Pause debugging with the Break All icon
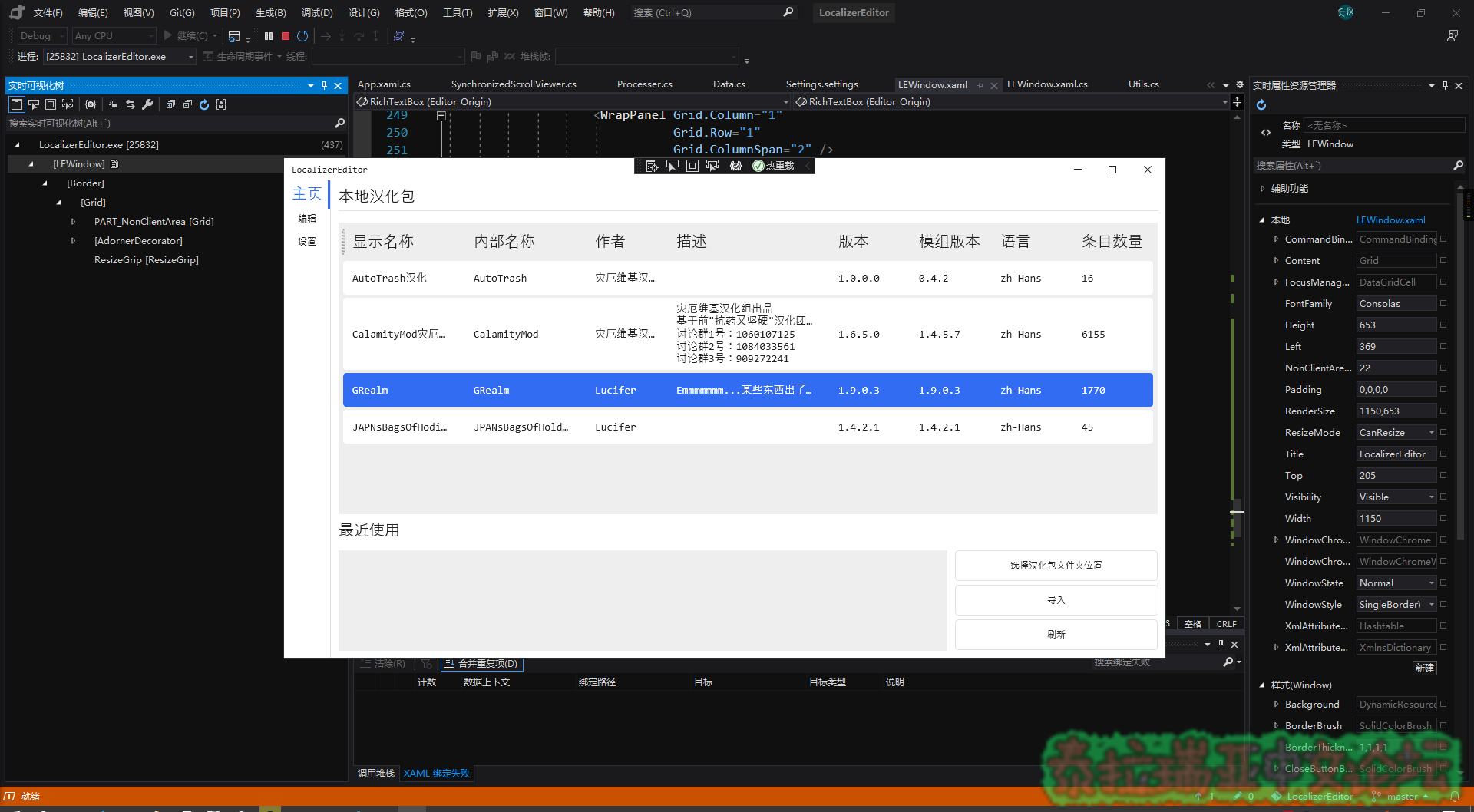Image resolution: width=1474 pixels, height=812 pixels. 269,36
